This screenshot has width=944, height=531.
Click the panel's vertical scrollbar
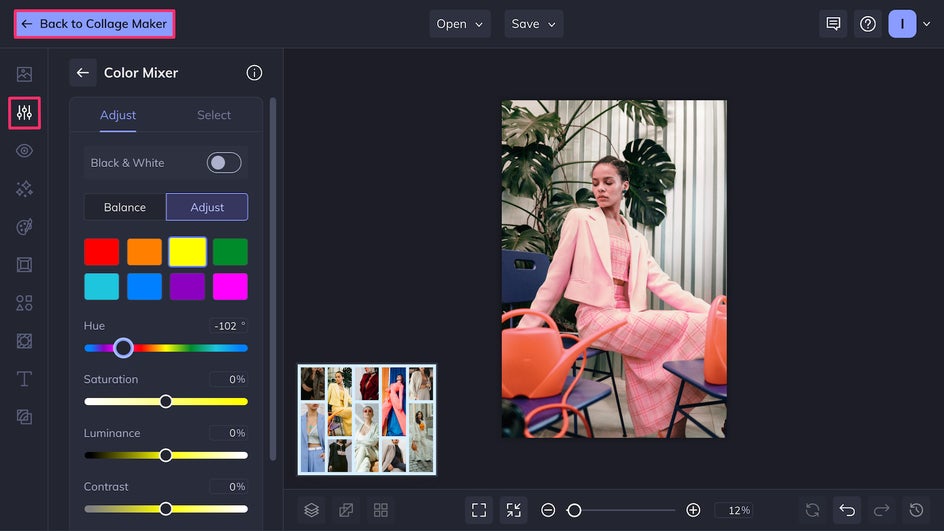coord(273,279)
